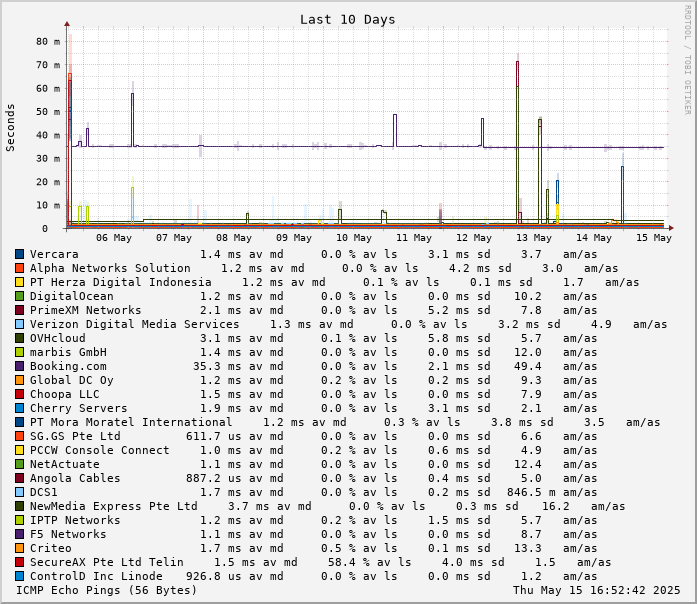Click the ICMP Echo Pings footer text
Screen dimensions: 697x604
[106, 590]
